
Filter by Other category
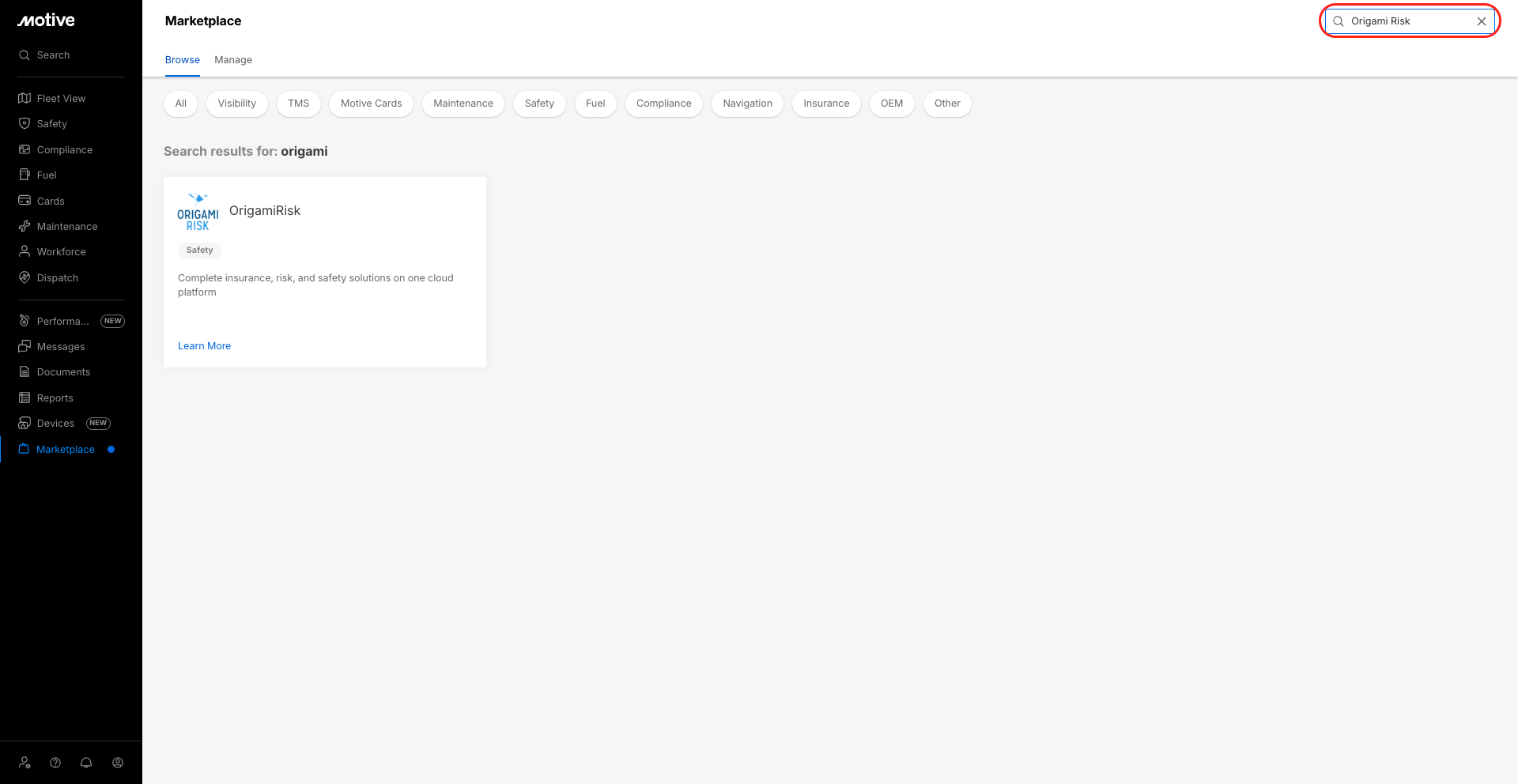point(947,104)
